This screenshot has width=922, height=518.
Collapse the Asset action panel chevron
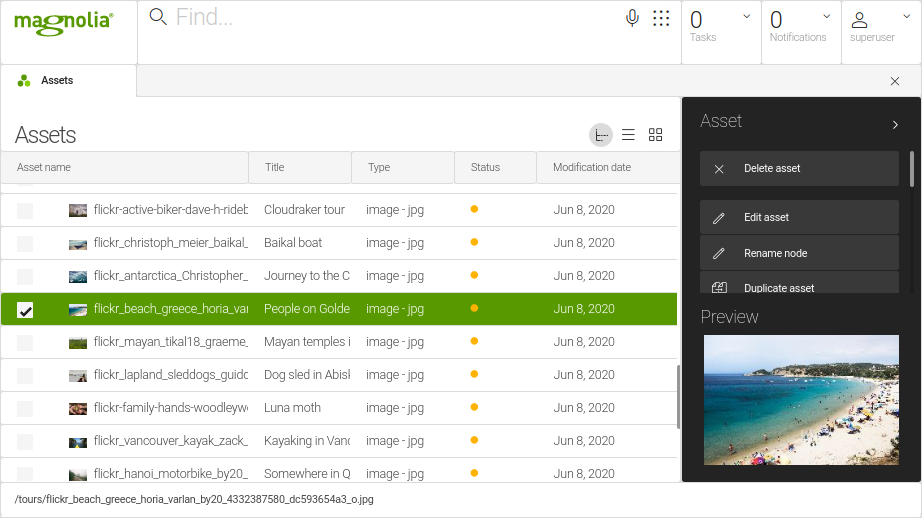pyautogui.click(x=895, y=125)
